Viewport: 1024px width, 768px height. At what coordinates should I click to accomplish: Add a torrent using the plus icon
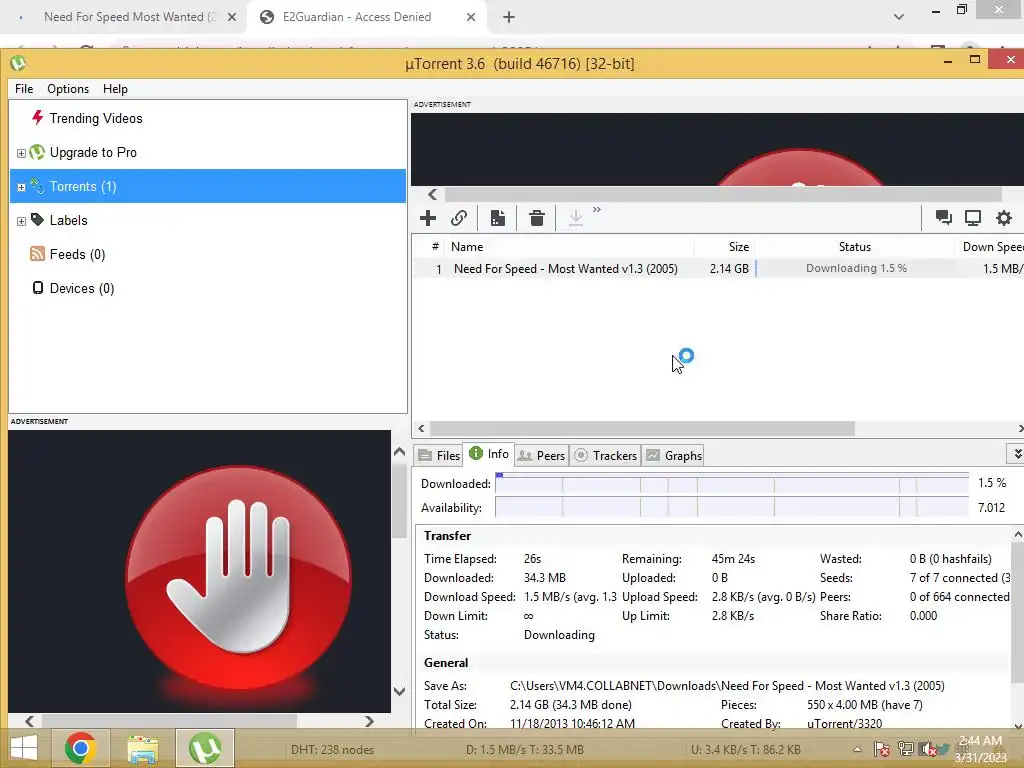pyautogui.click(x=428, y=218)
